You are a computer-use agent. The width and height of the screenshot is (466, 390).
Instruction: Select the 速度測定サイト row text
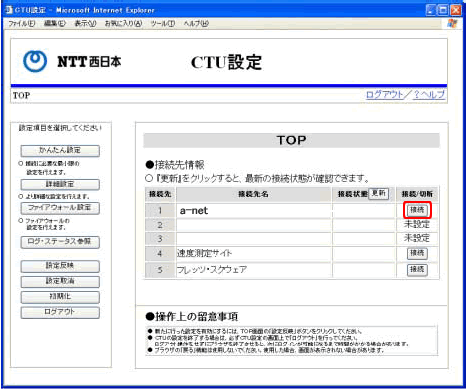204,253
